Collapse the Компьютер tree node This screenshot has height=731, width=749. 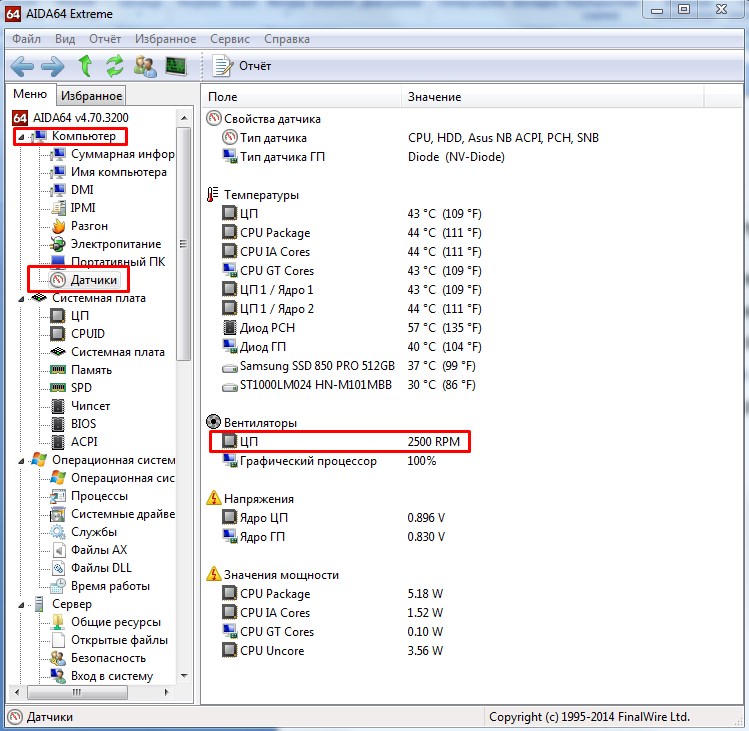pos(21,137)
